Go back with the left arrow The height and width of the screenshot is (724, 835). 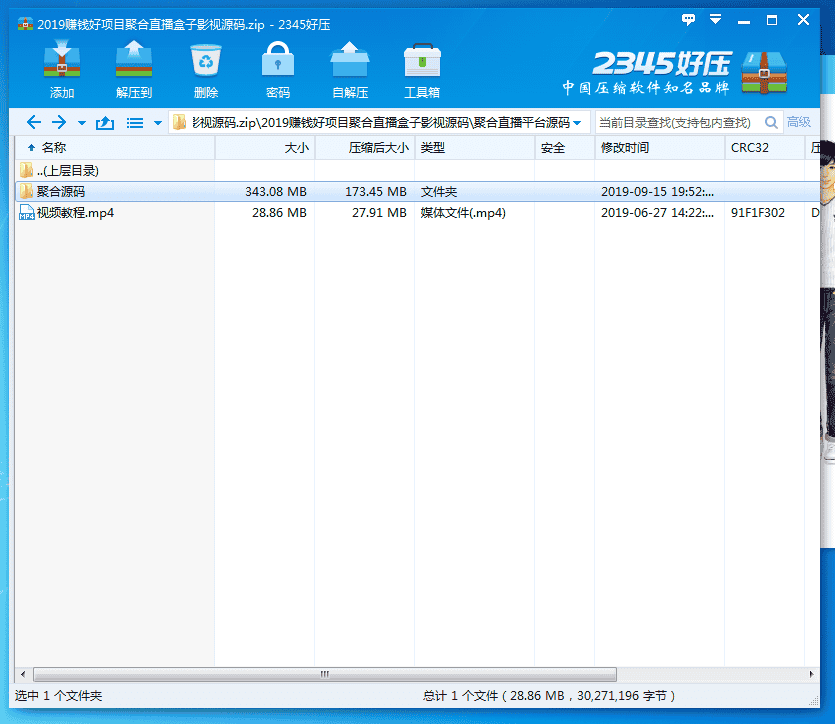tap(34, 122)
